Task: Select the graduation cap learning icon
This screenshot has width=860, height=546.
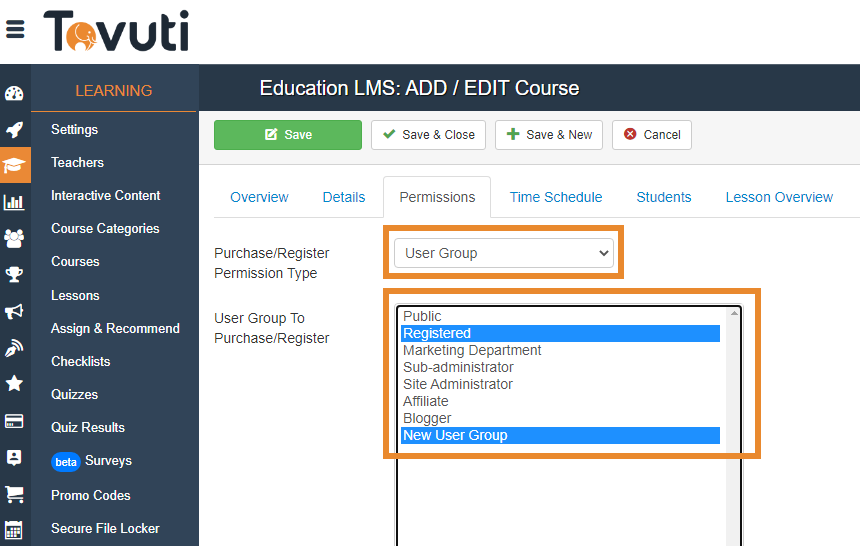Action: 15,165
